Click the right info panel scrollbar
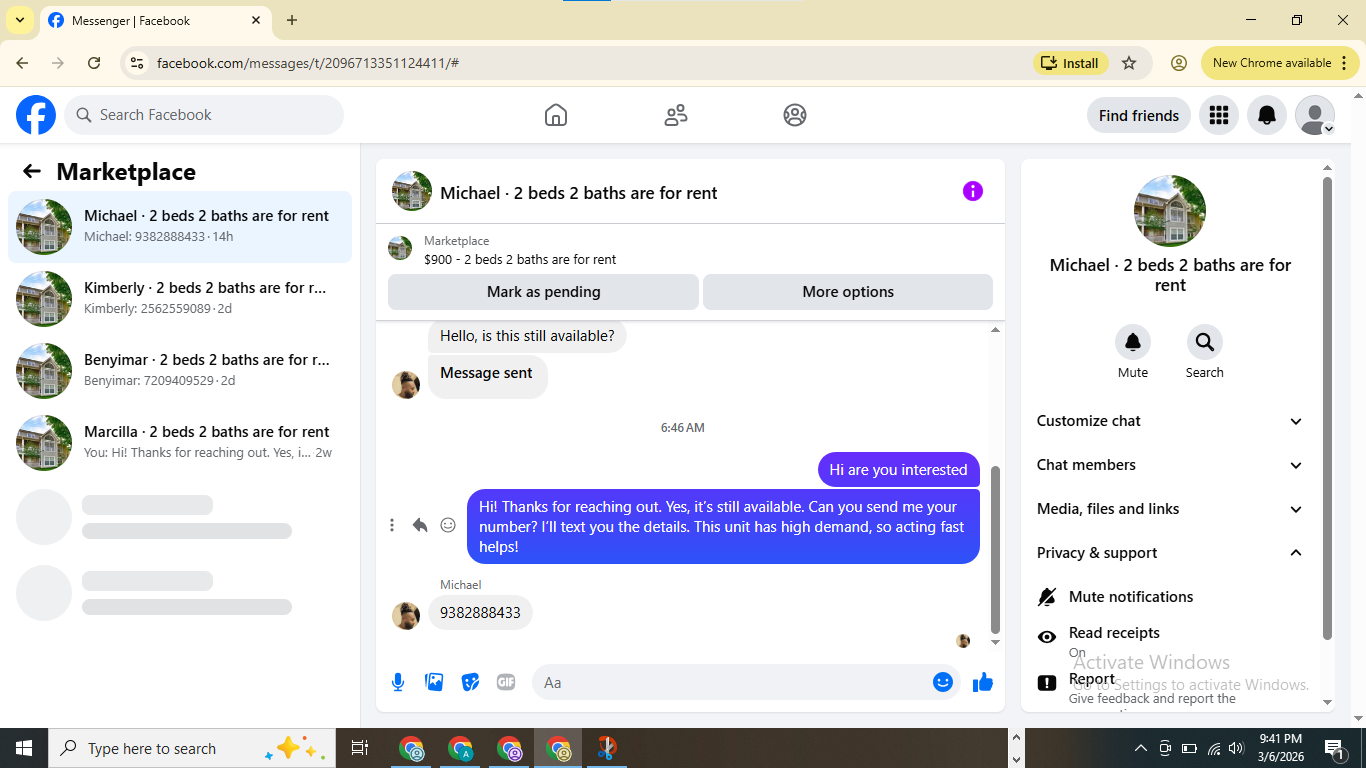This screenshot has height=768, width=1366. click(1327, 408)
